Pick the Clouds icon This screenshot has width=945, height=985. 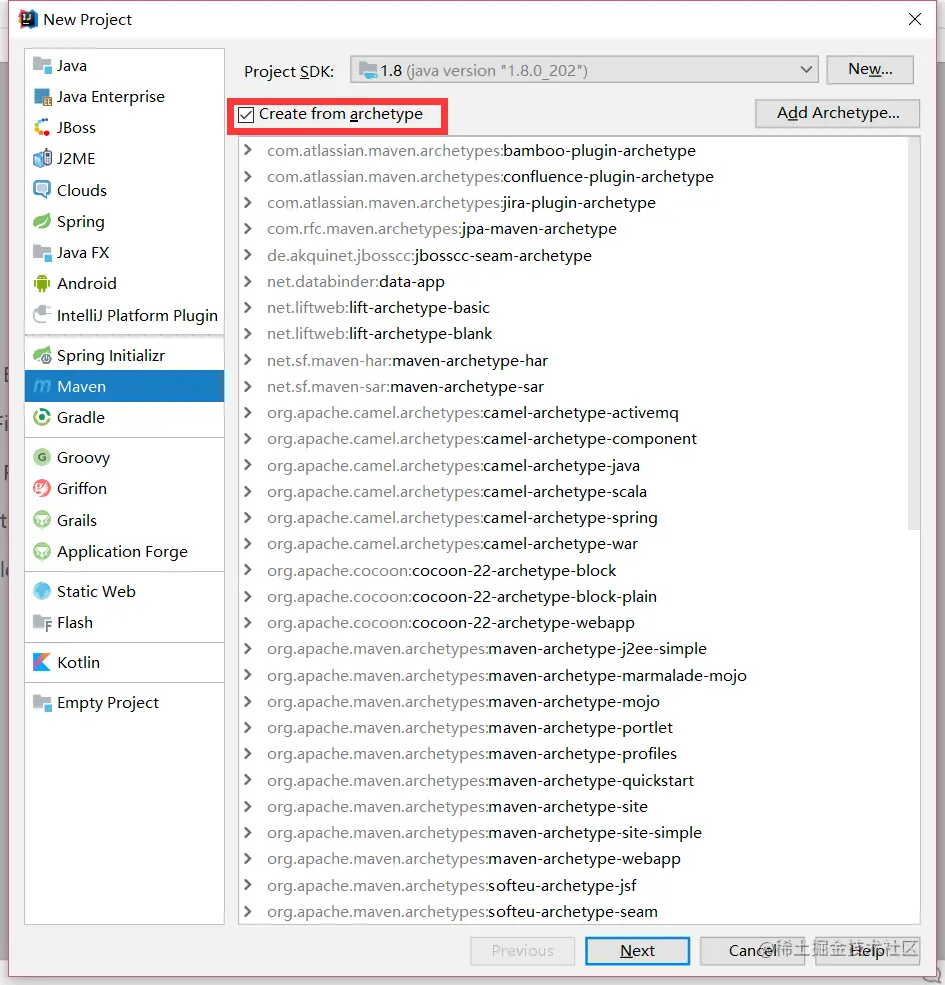click(42, 190)
